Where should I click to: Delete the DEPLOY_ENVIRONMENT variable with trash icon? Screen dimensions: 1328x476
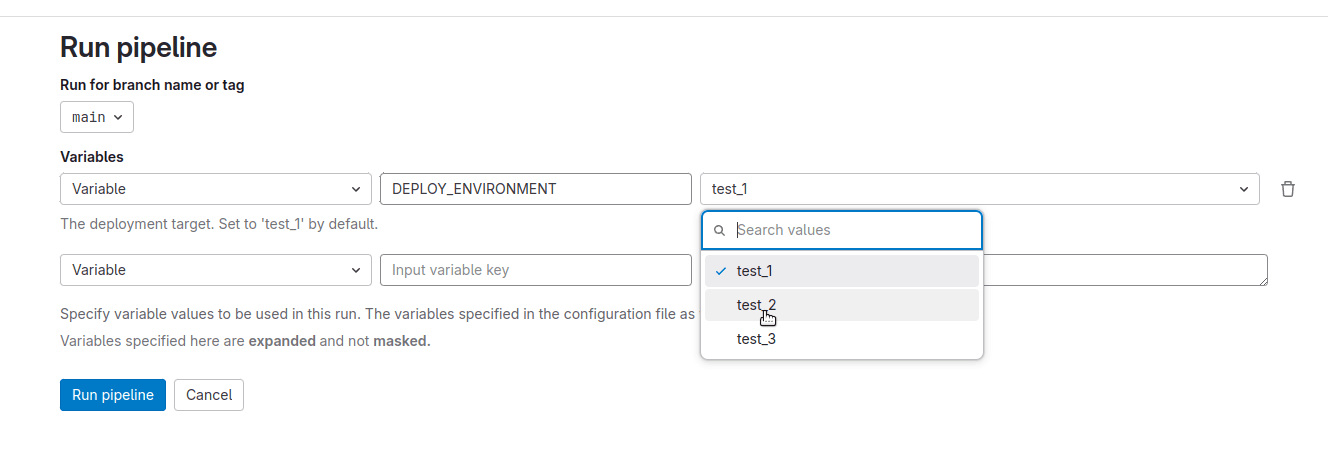click(x=1288, y=189)
